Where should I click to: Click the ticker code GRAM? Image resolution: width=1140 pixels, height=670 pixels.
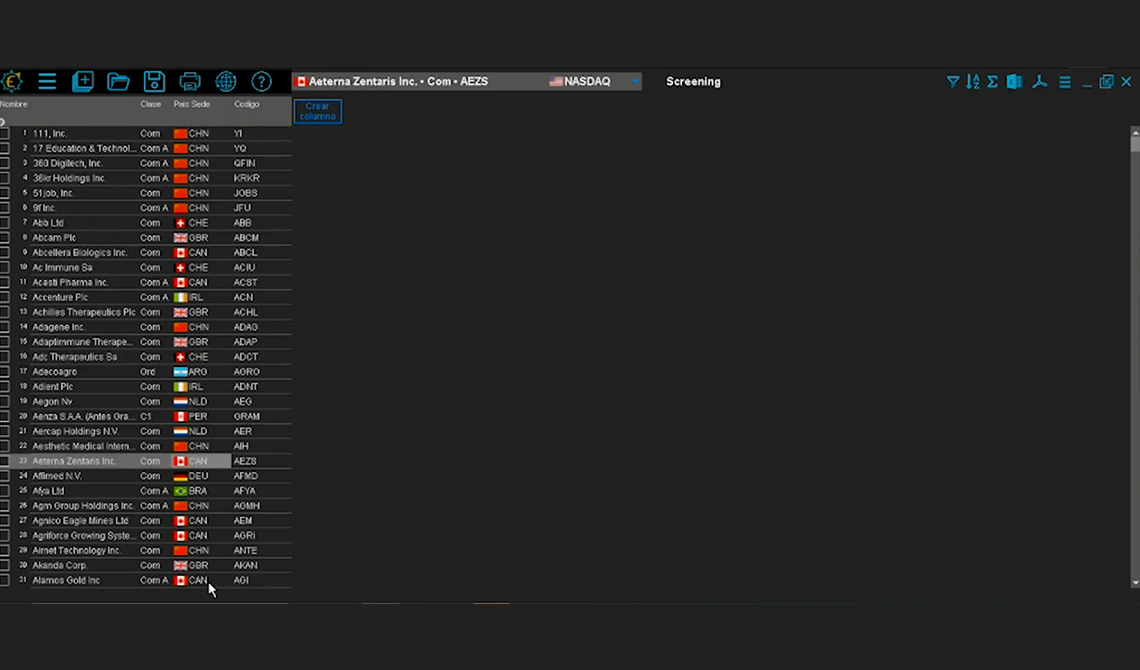tap(246, 416)
